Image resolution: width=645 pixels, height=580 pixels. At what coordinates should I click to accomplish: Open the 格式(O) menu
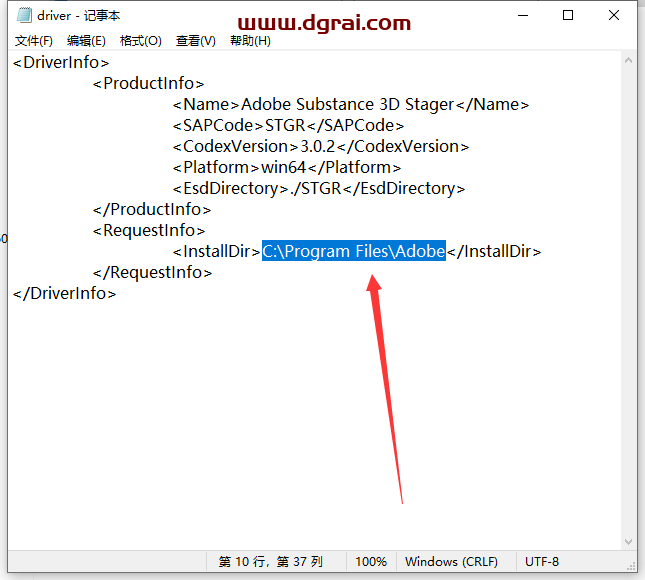coord(141,41)
